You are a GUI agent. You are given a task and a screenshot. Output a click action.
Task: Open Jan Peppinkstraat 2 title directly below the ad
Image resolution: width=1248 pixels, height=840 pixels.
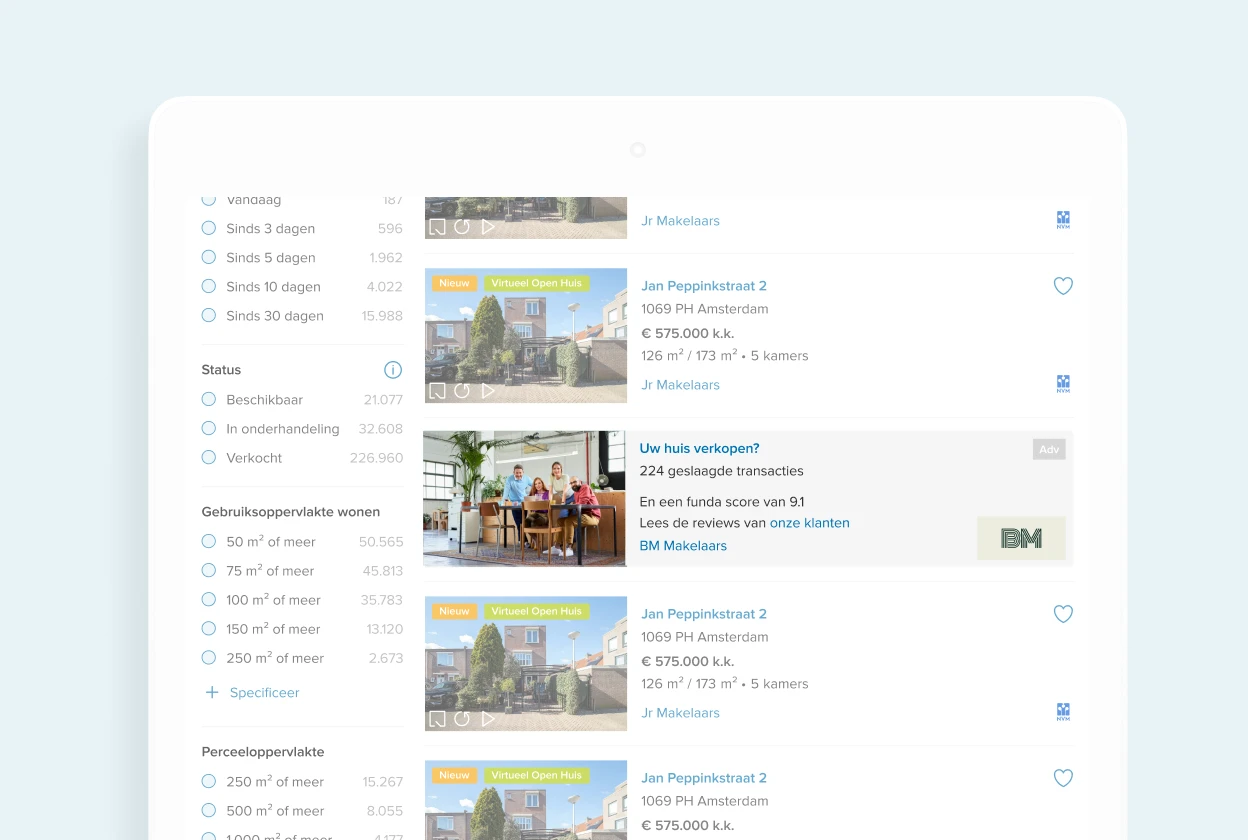[704, 614]
